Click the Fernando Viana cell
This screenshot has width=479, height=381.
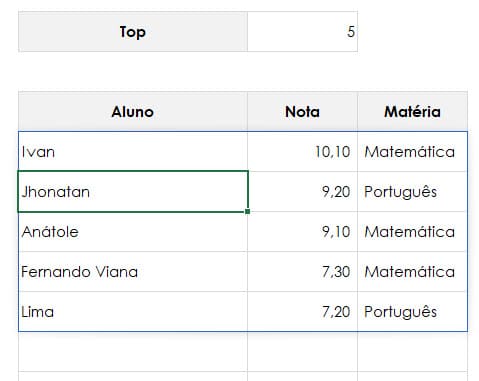[133, 272]
